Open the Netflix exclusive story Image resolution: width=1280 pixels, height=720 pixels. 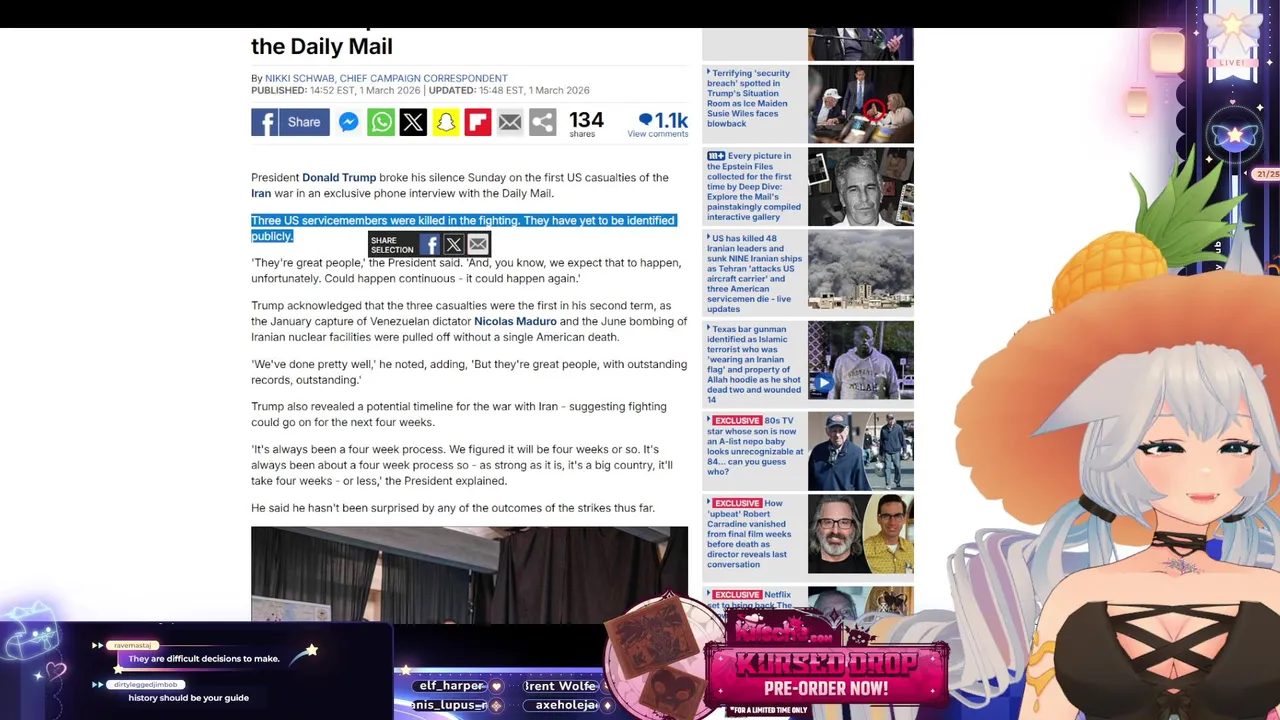[752, 600]
